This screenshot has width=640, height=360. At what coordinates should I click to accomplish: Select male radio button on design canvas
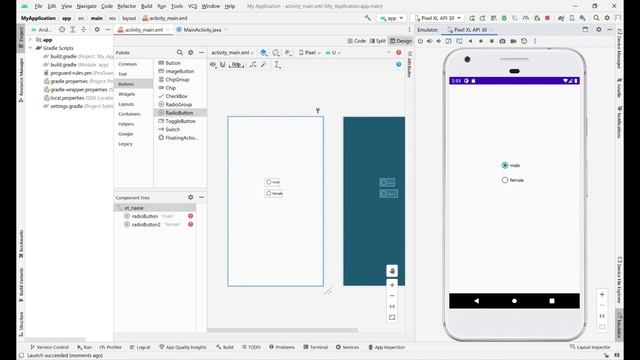[273, 182]
